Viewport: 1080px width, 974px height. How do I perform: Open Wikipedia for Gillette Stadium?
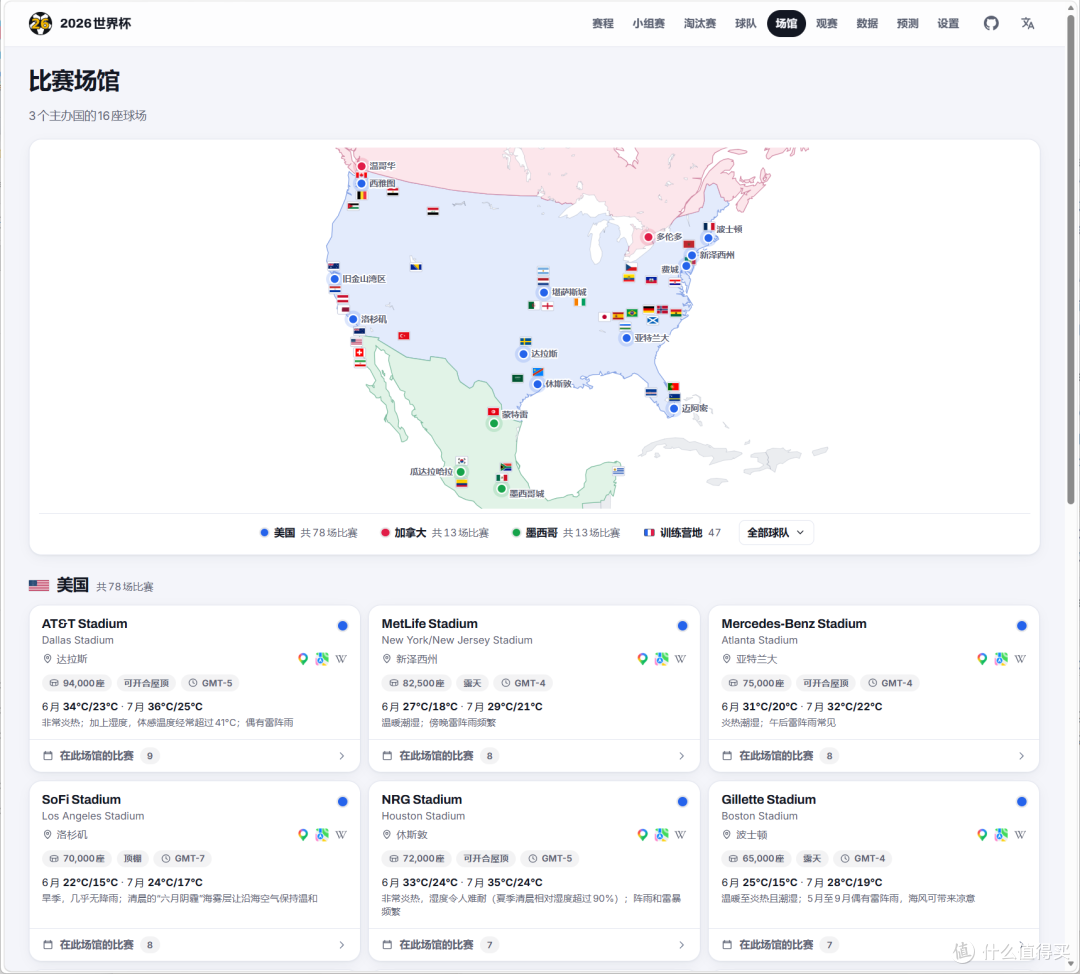point(1020,835)
